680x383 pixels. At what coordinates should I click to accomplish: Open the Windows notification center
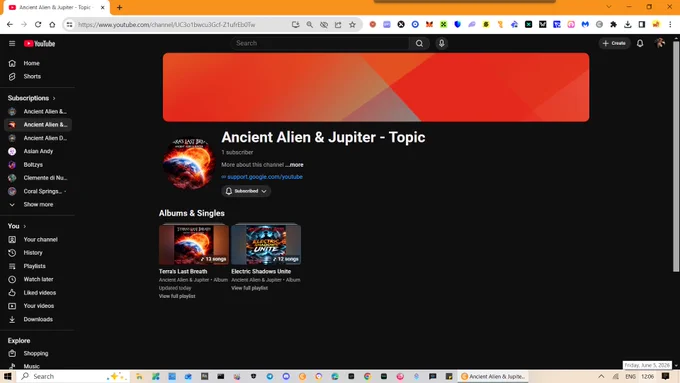click(x=666, y=376)
